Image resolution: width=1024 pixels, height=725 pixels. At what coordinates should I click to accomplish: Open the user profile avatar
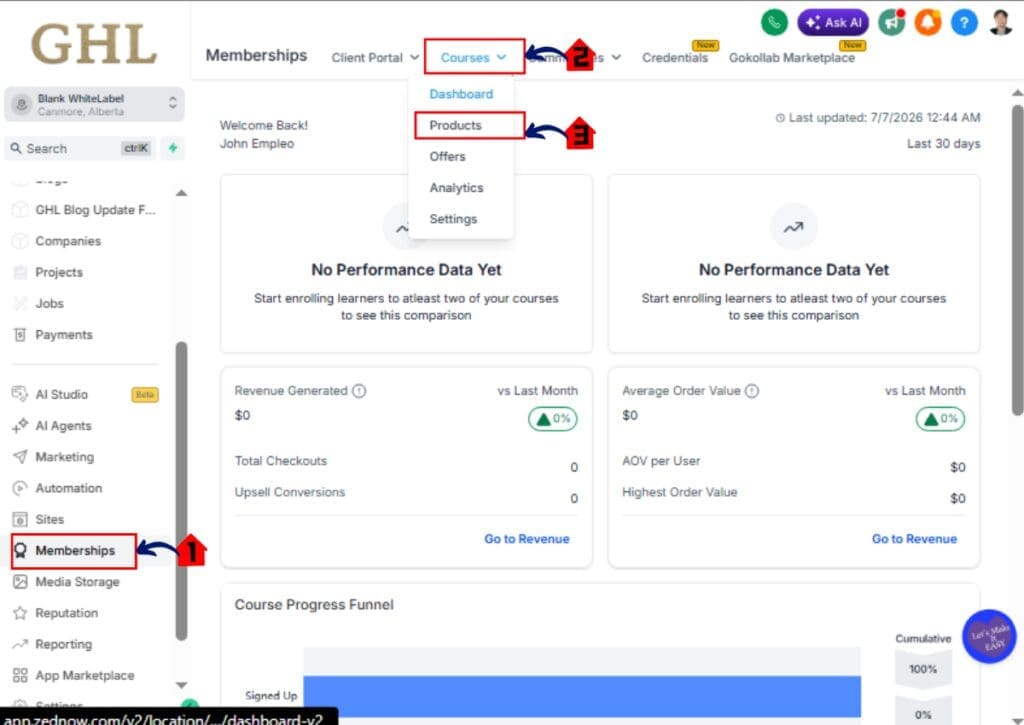[1000, 22]
